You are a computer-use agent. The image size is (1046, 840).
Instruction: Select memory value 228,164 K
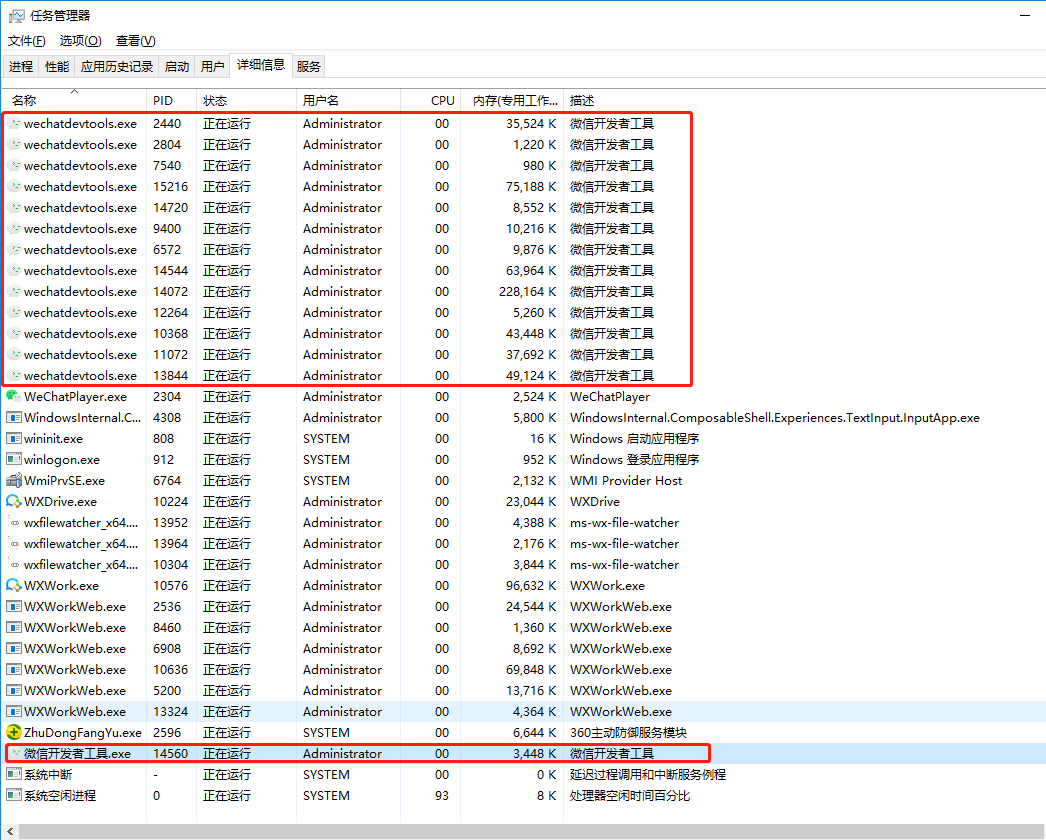point(527,292)
